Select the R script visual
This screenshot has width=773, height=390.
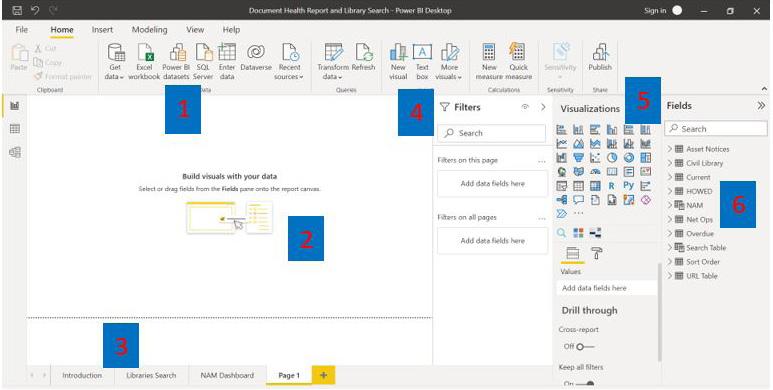click(x=612, y=186)
